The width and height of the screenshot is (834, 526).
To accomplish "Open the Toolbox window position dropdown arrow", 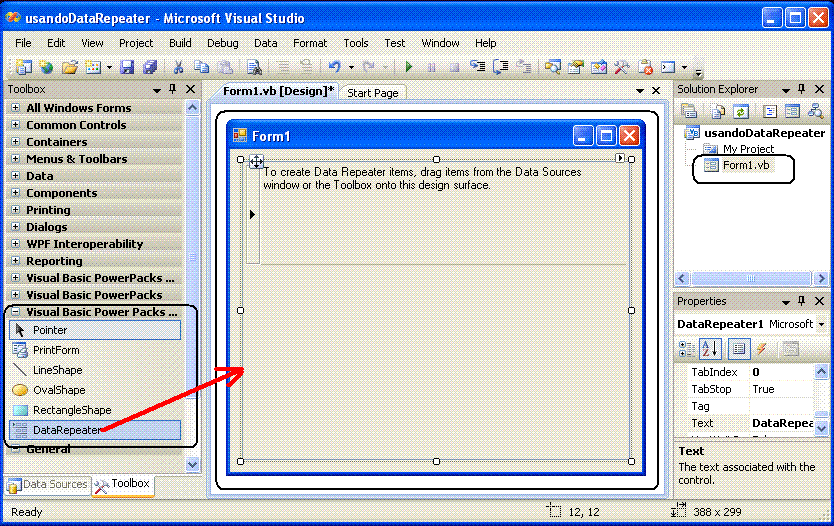I will (156, 90).
